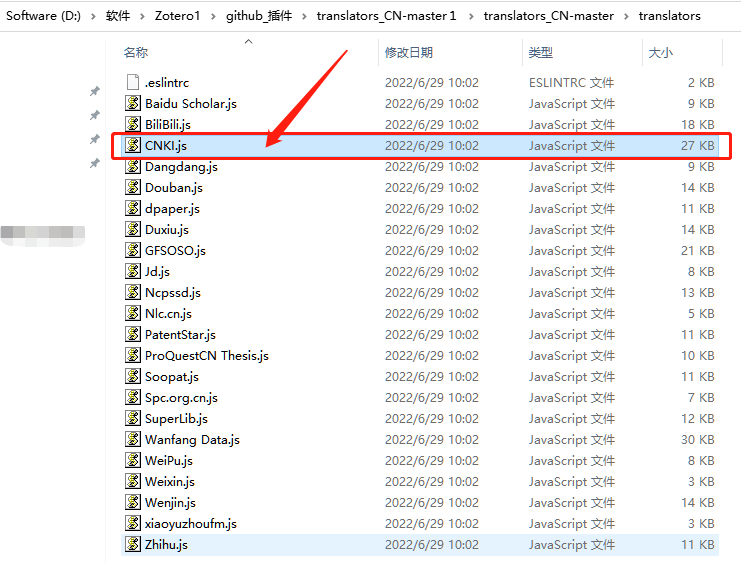The width and height of the screenshot is (741, 564).
Task: Click the Zhihu.js file name
Action: pos(166,545)
